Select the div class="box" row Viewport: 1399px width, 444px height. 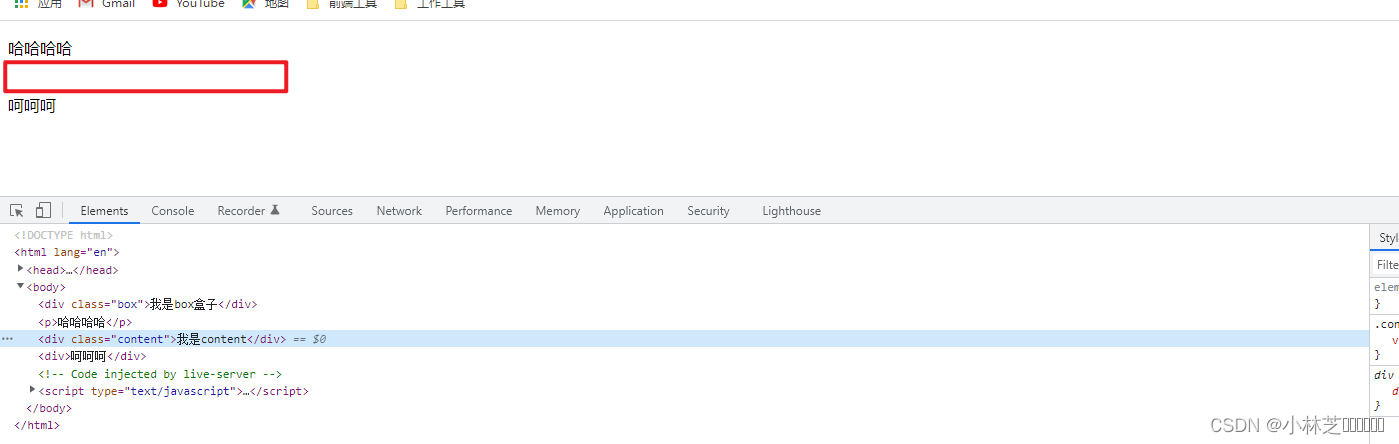tap(148, 304)
